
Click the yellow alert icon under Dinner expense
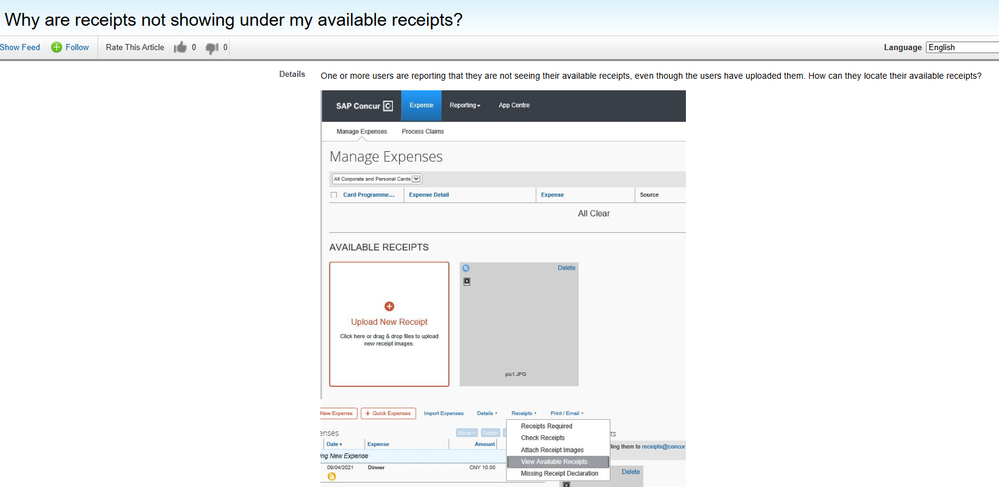coord(331,476)
